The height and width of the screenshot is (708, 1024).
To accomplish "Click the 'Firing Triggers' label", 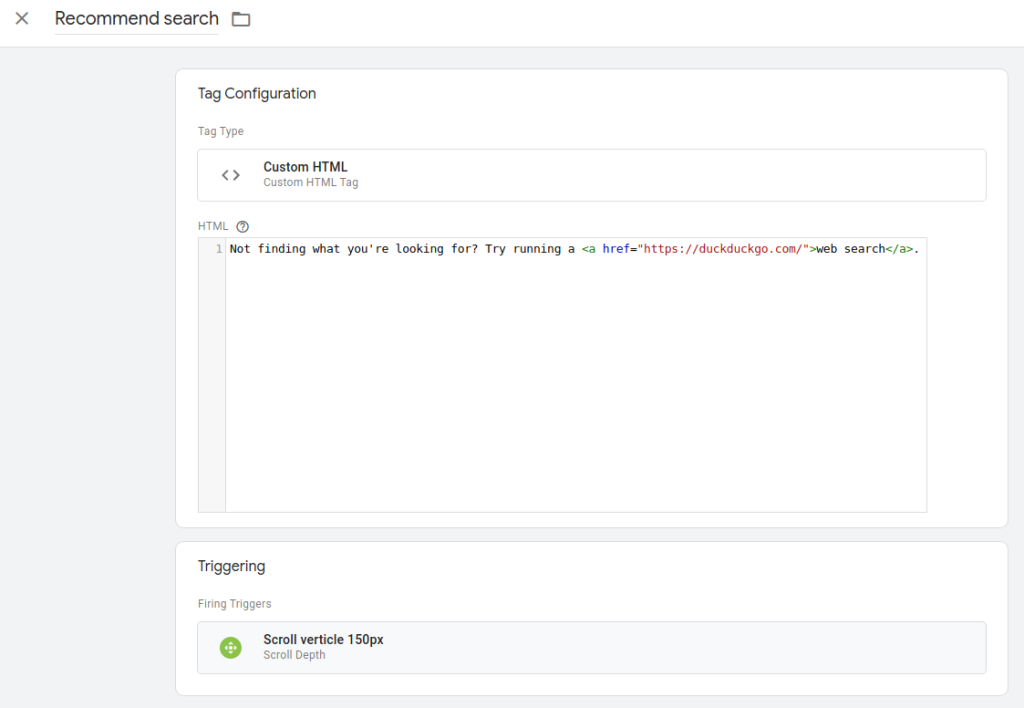I will point(235,604).
